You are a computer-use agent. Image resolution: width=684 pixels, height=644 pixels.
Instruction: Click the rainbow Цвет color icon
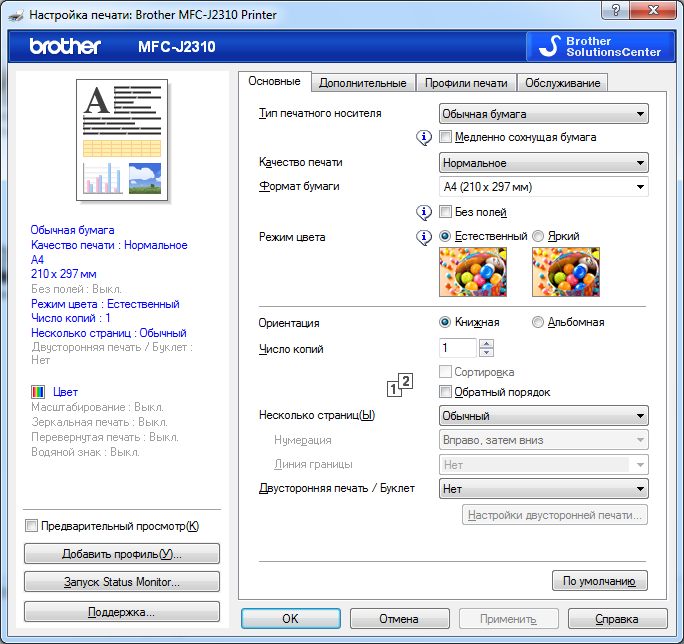pos(38,392)
